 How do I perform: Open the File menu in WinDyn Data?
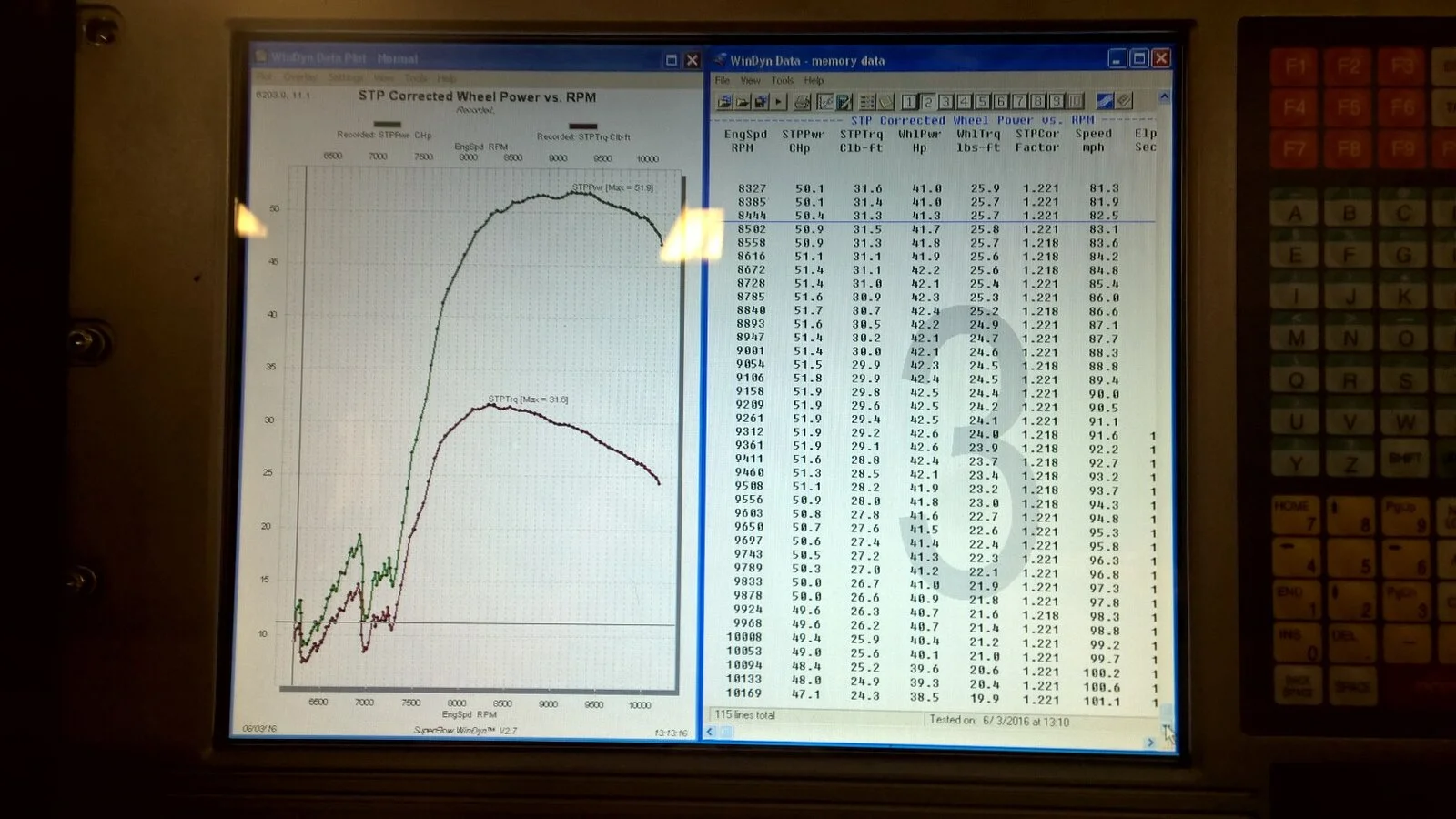(722, 81)
